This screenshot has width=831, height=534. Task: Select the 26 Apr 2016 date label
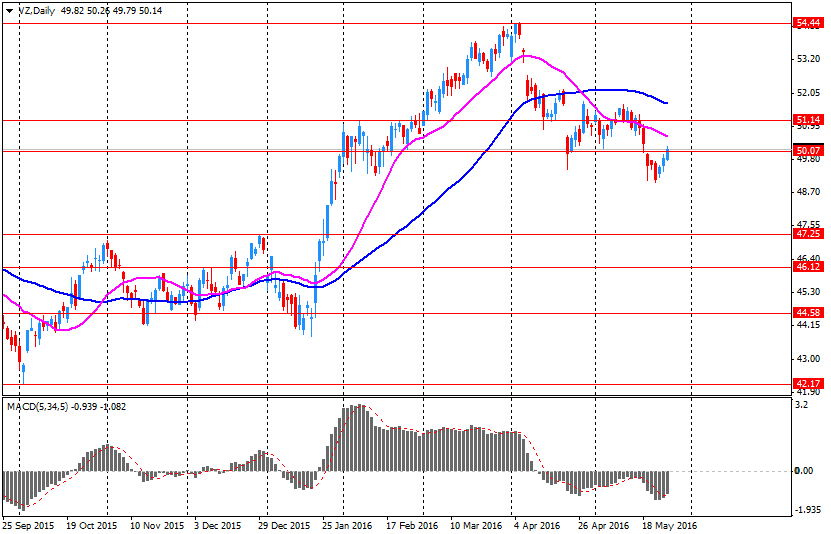click(604, 526)
